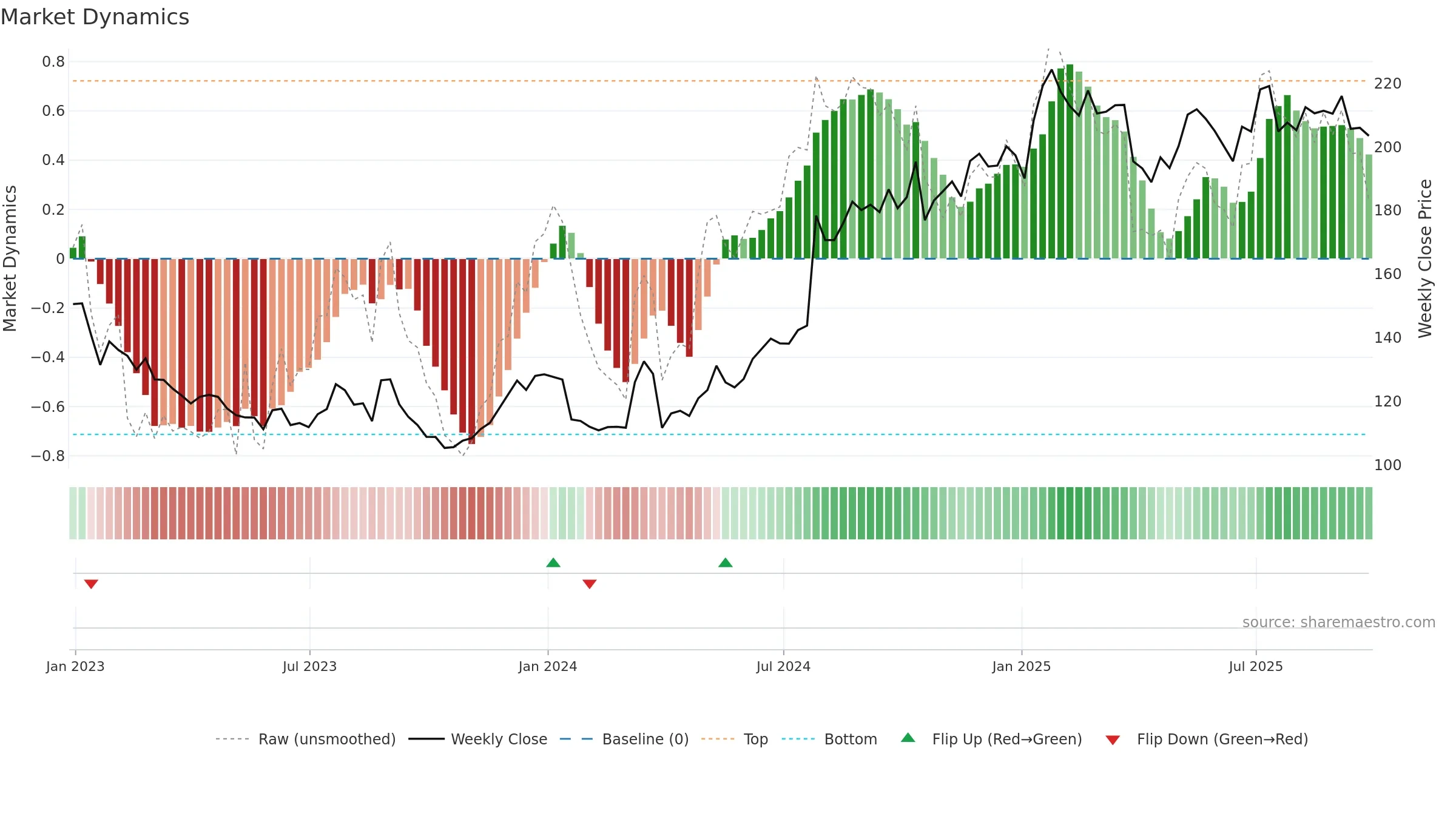
Task: Click the Jan 2025 x-axis label
Action: [x=1022, y=667]
